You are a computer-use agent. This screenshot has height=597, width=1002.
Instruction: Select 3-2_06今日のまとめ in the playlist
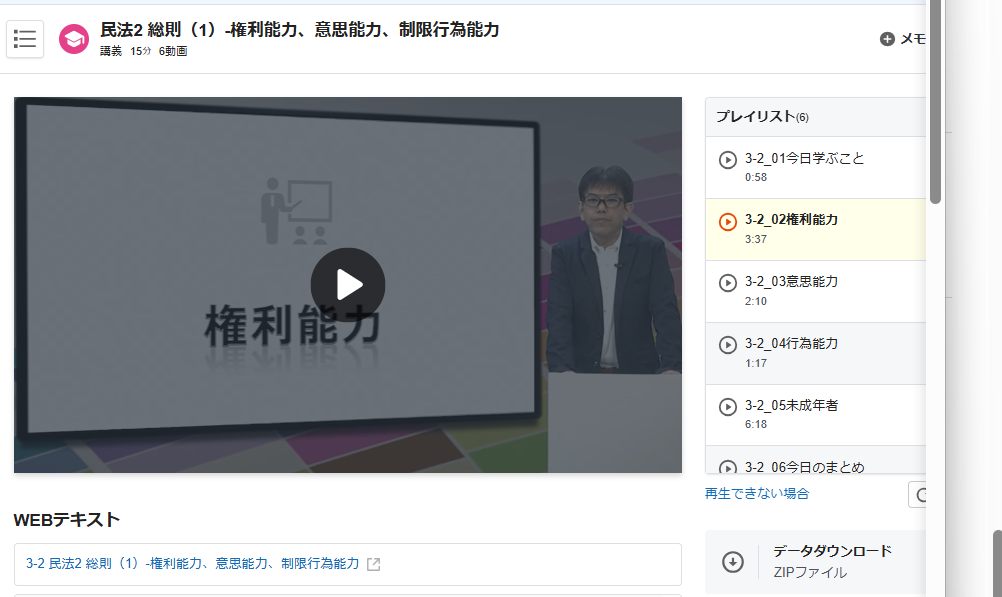click(804, 466)
